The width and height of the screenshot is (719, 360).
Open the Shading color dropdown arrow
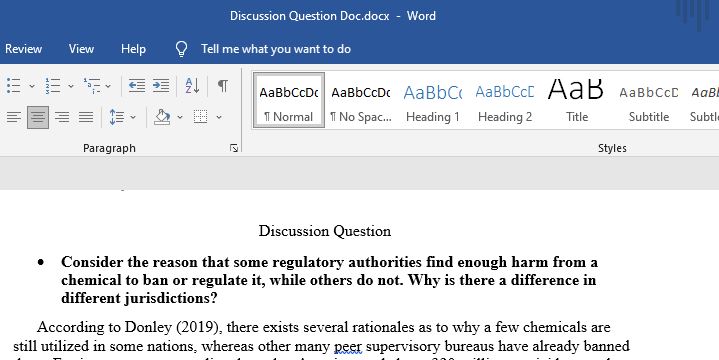[x=180, y=117]
